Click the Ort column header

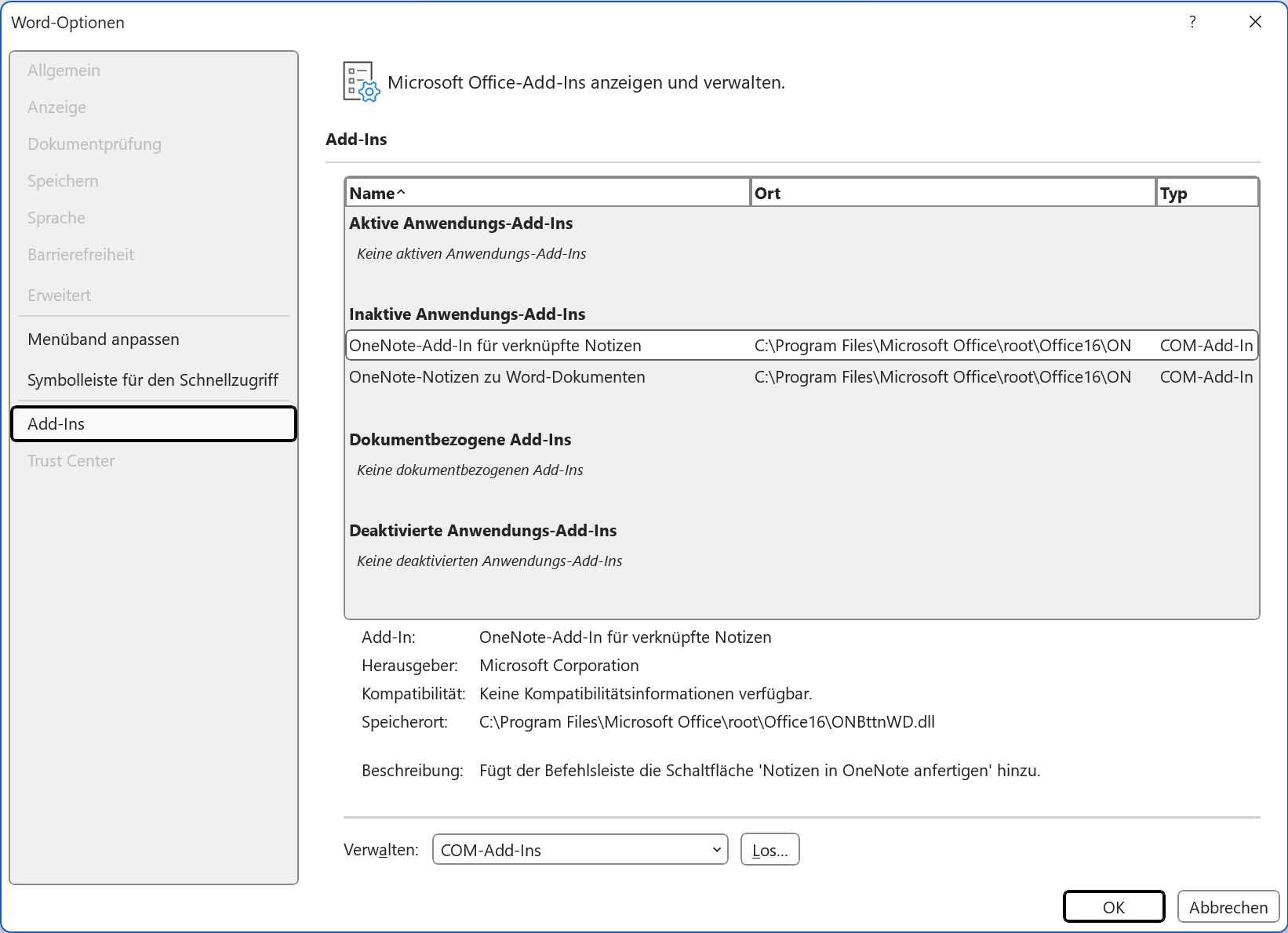[952, 193]
